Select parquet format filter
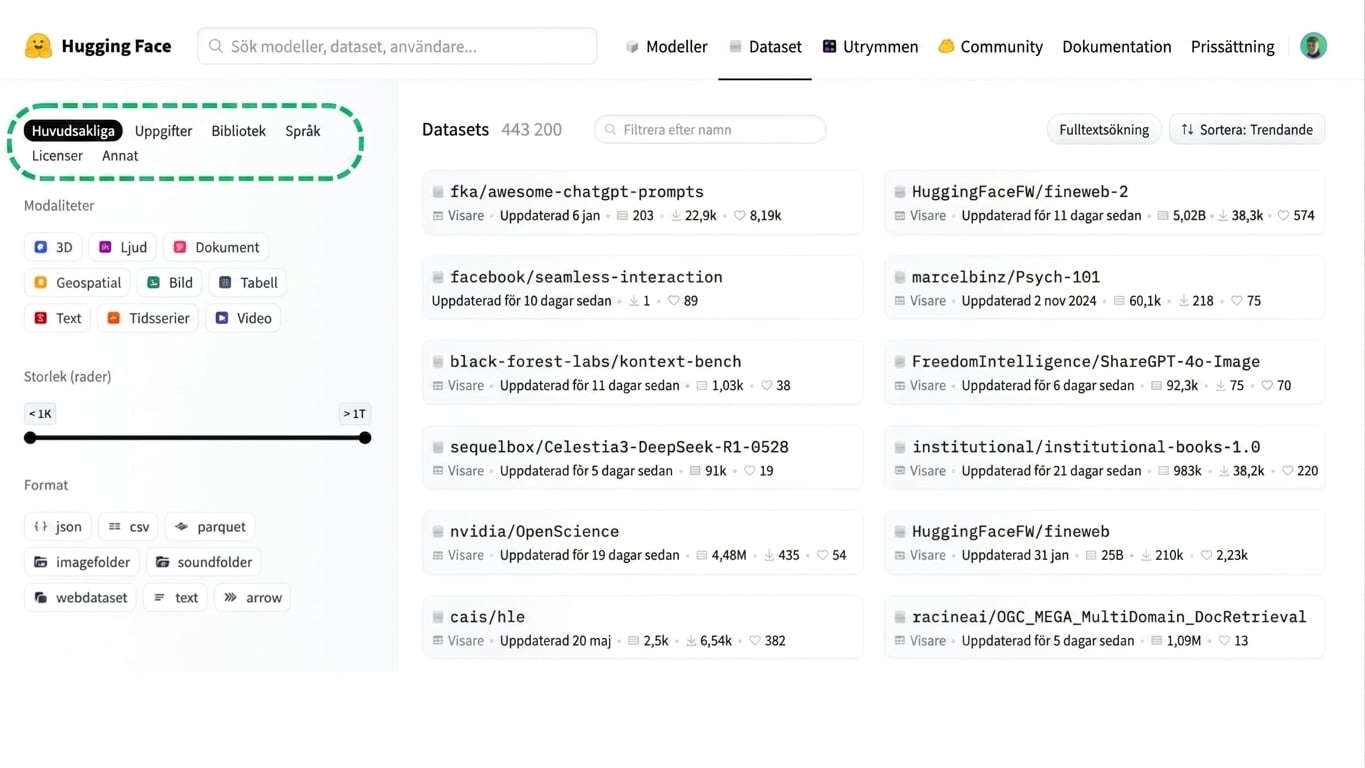This screenshot has height=768, width=1365. (x=210, y=527)
